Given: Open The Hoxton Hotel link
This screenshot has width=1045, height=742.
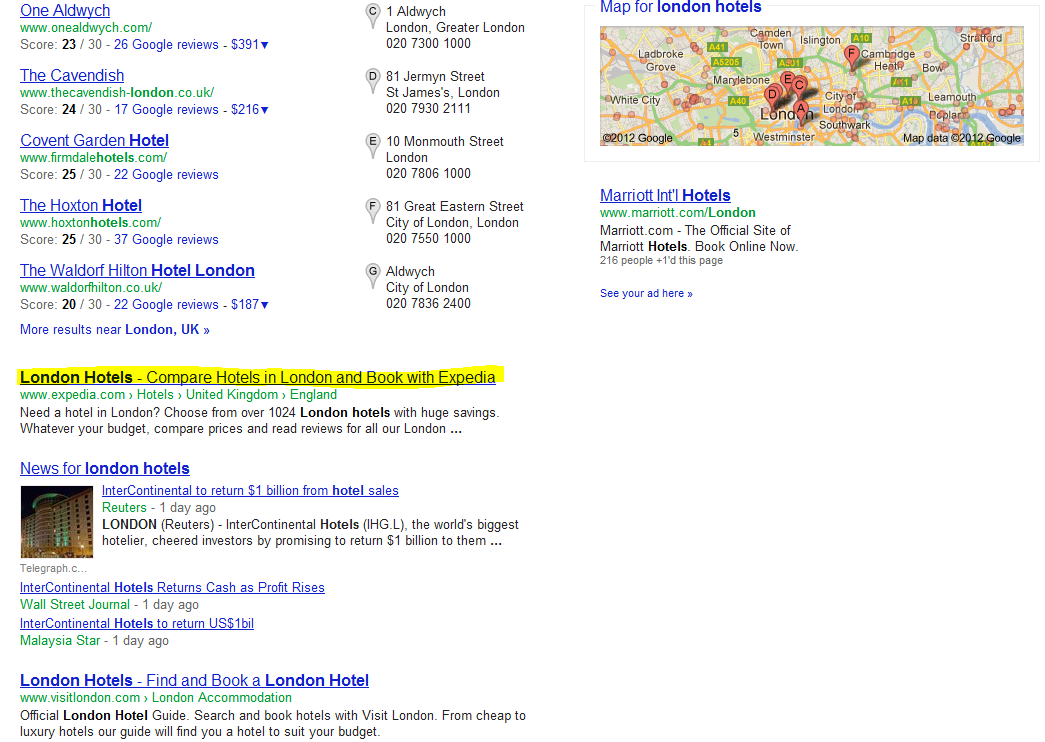Looking at the screenshot, I should [x=81, y=205].
